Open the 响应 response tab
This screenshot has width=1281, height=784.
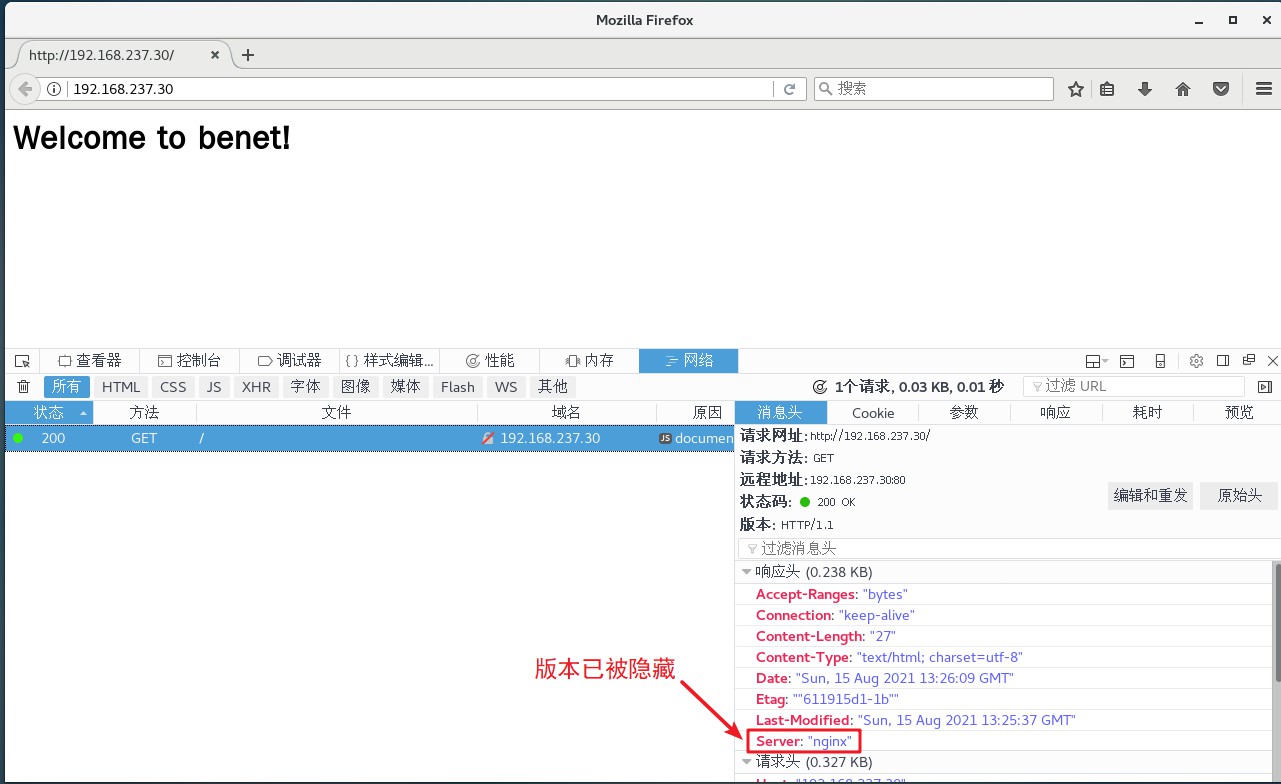click(x=1055, y=412)
